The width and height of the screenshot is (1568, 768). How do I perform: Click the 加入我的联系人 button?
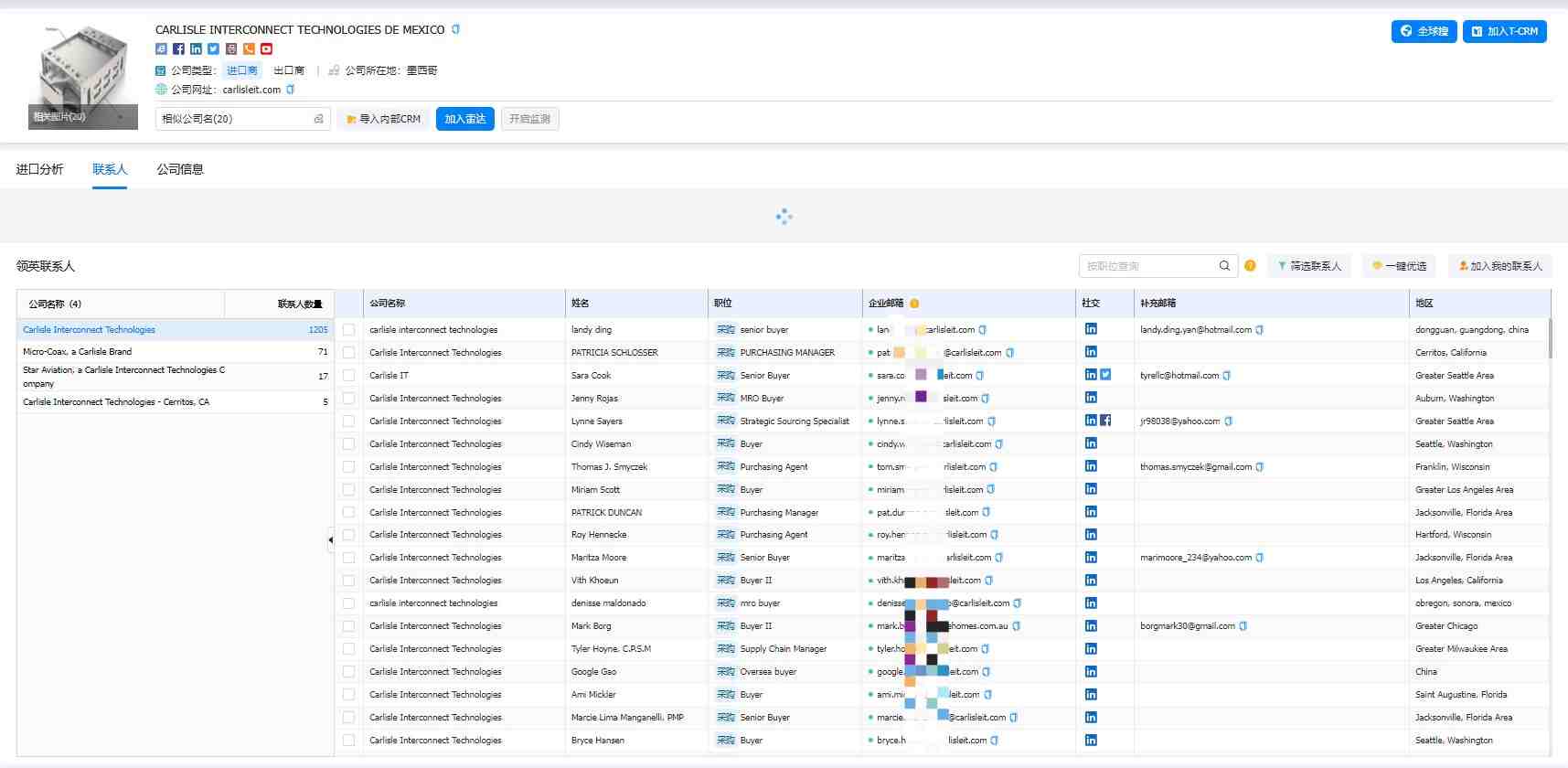[1499, 266]
